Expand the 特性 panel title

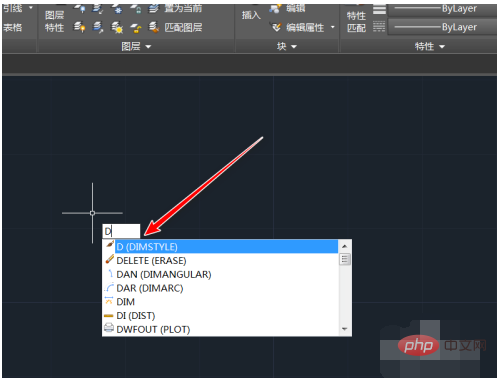coord(430,46)
